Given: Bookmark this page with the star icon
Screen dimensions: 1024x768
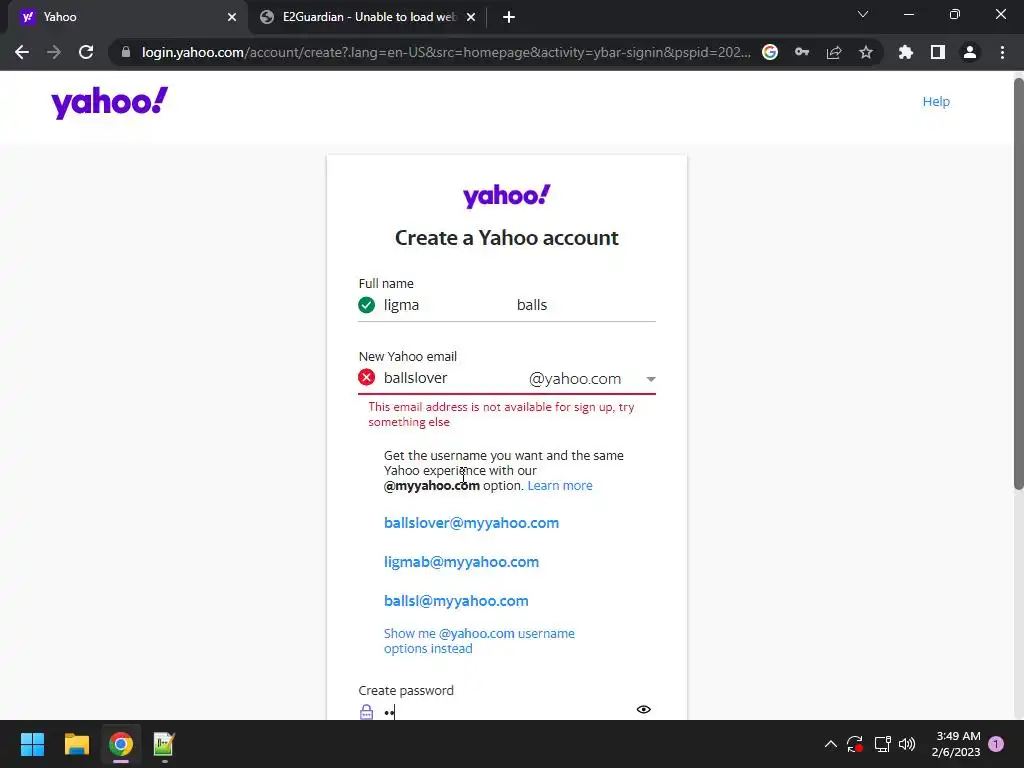Looking at the screenshot, I should pyautogui.click(x=866, y=52).
